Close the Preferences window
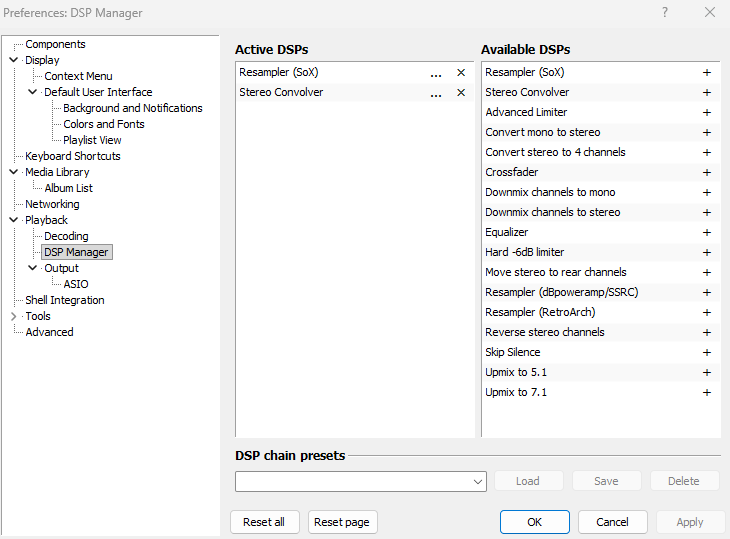The image size is (730, 539). 710,12
